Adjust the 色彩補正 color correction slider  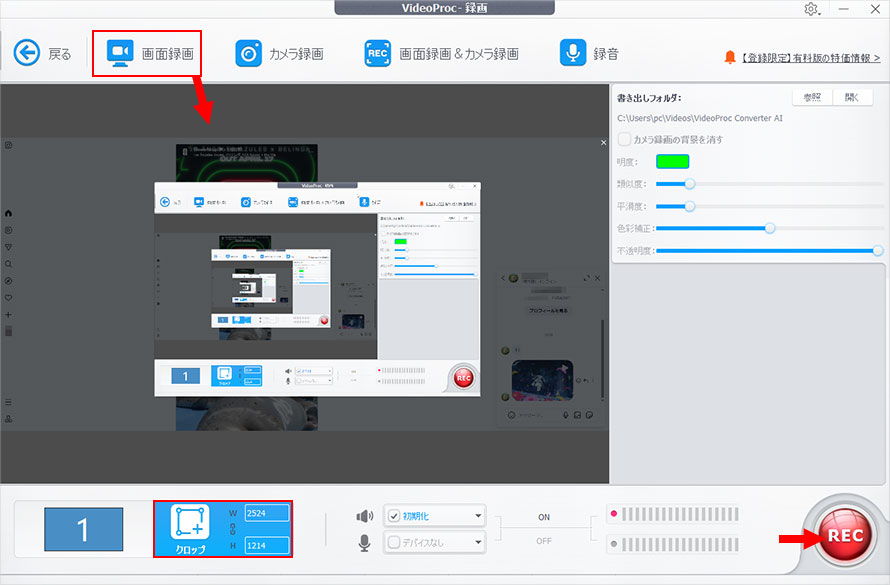point(769,228)
